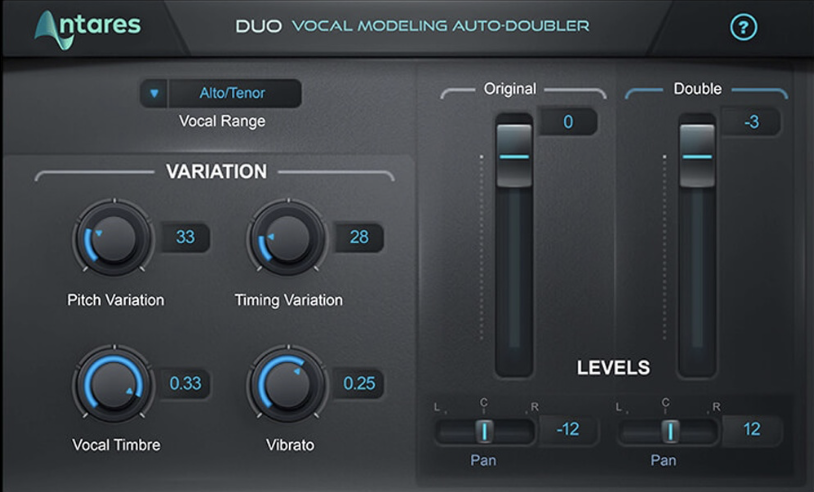The image size is (814, 492).
Task: Click the Double pan value 12
Action: click(752, 429)
